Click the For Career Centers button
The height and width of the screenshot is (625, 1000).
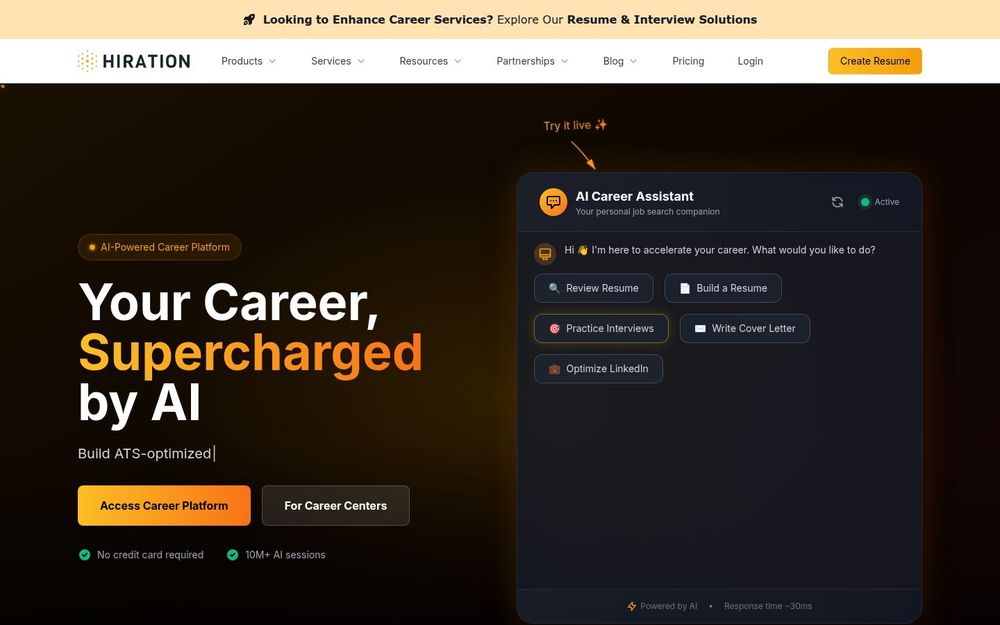(335, 506)
